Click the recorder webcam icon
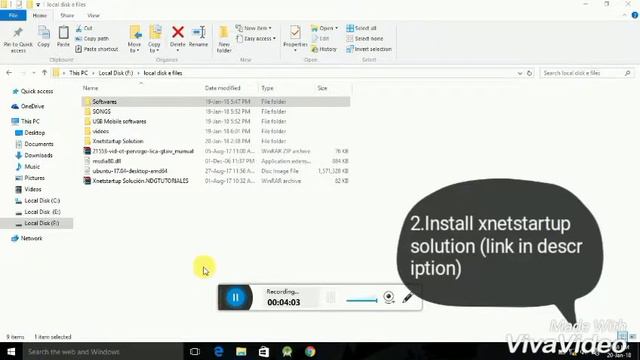Viewport: 640px width, 360px height. (x=389, y=297)
